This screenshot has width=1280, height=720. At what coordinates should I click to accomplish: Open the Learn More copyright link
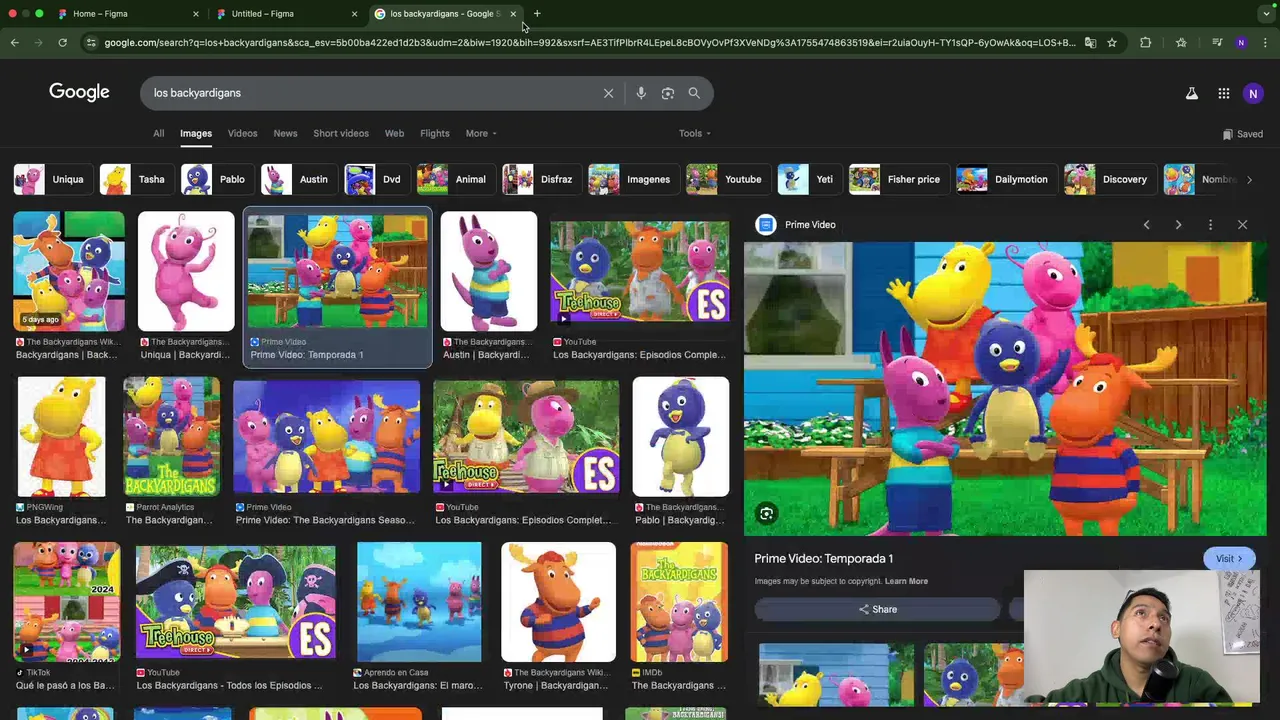tap(906, 581)
